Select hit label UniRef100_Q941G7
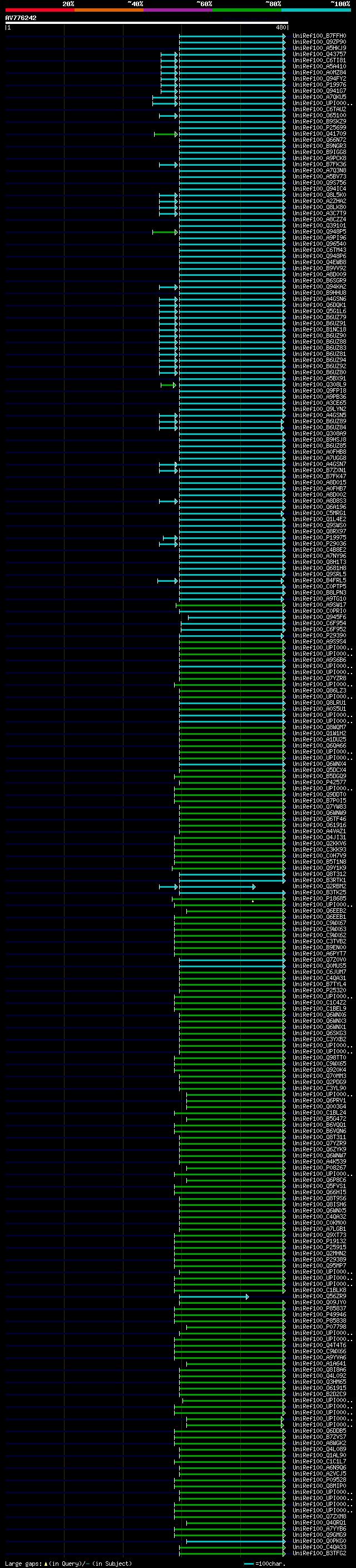Screen dimensions: 356x1568 pyautogui.click(x=319, y=91)
